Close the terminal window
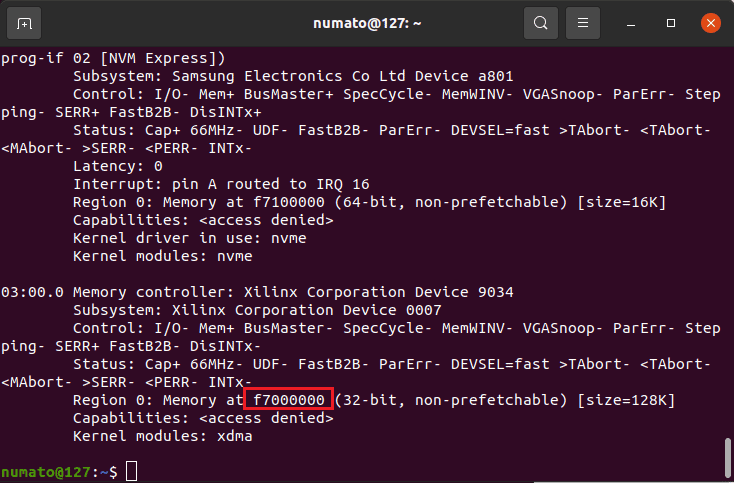The width and height of the screenshot is (734, 483). (x=709, y=22)
